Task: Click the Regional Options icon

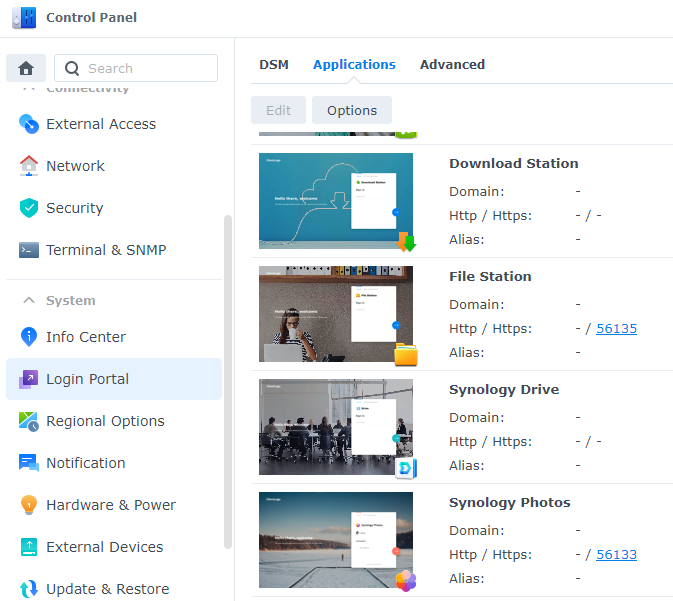Action: pos(29,421)
